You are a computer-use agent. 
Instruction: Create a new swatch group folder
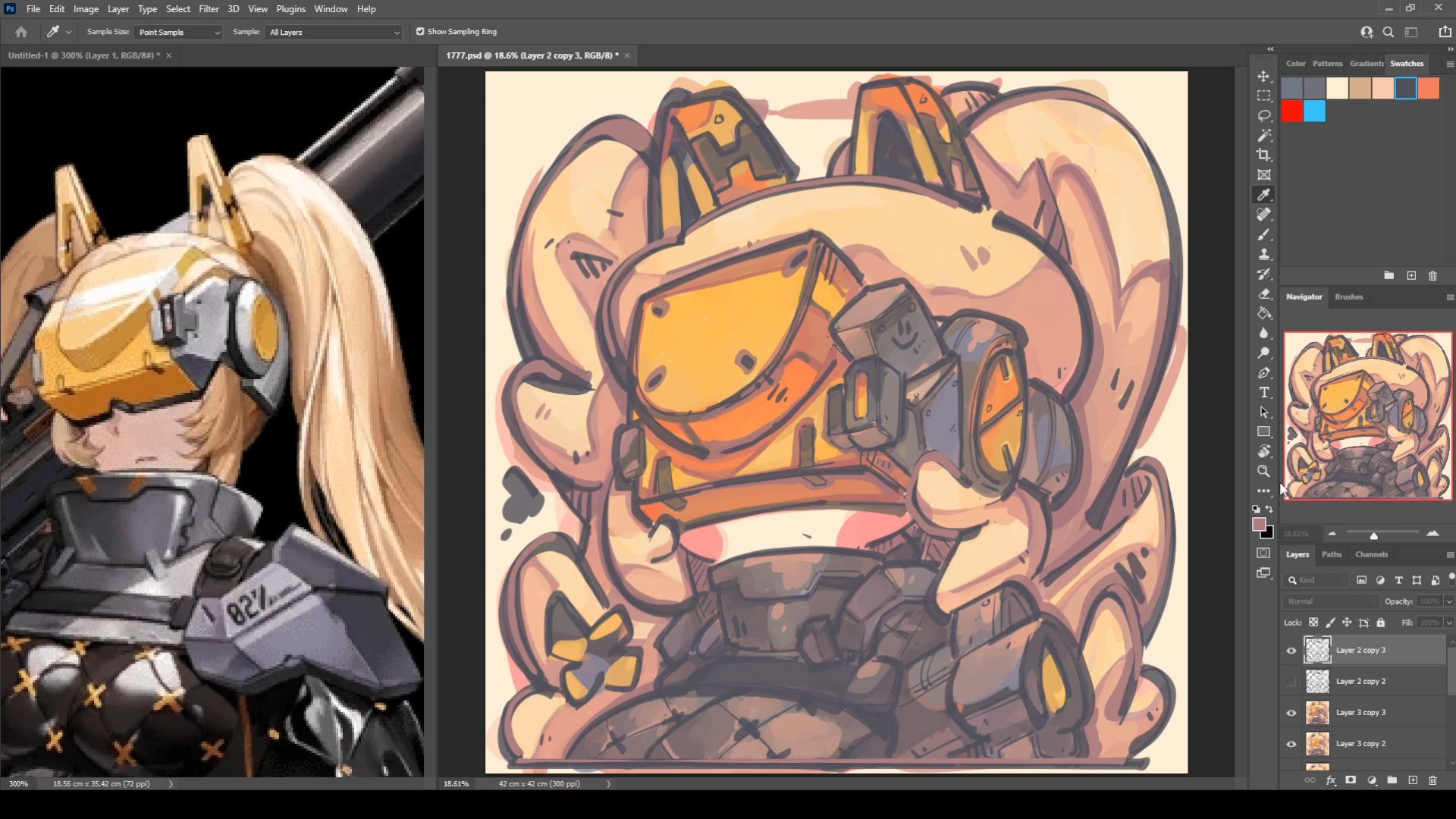coord(1389,276)
